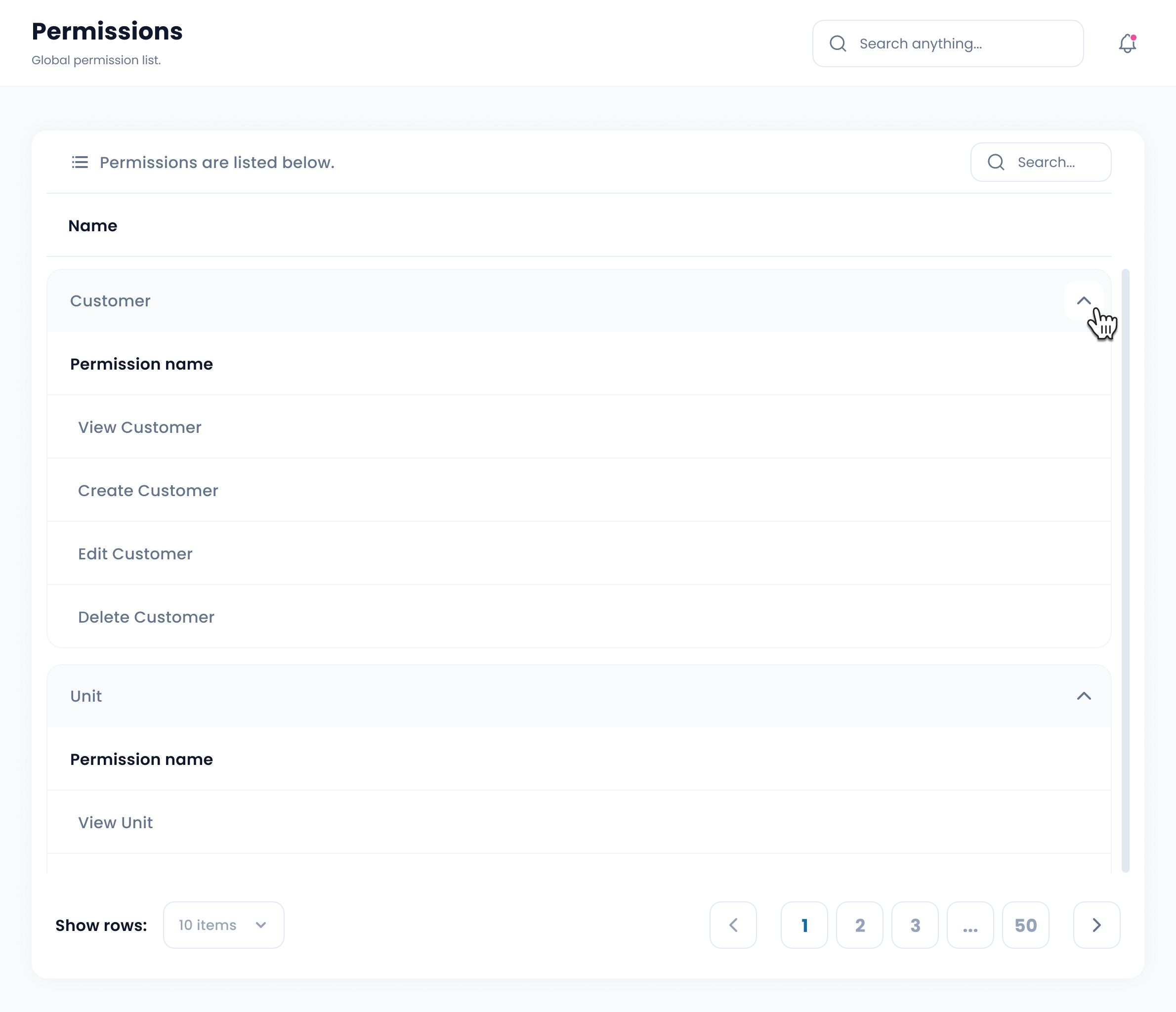This screenshot has height=1012, width=1176.
Task: Collapse the Unit section chevron
Action: pos(1084,696)
